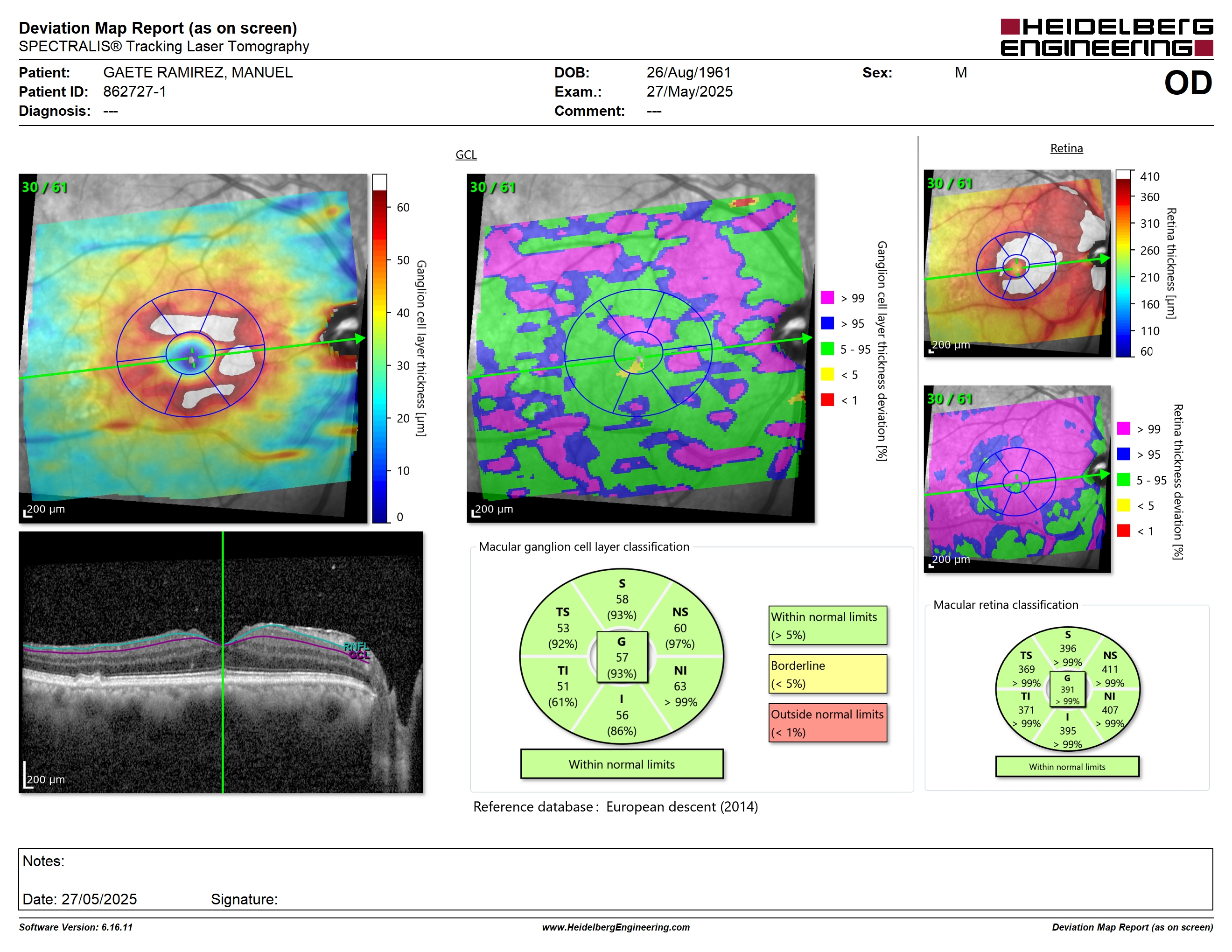Screen dimensions: 1232x952
Task: Click the green 5 - 95 retina legend swatch
Action: [x=1123, y=479]
